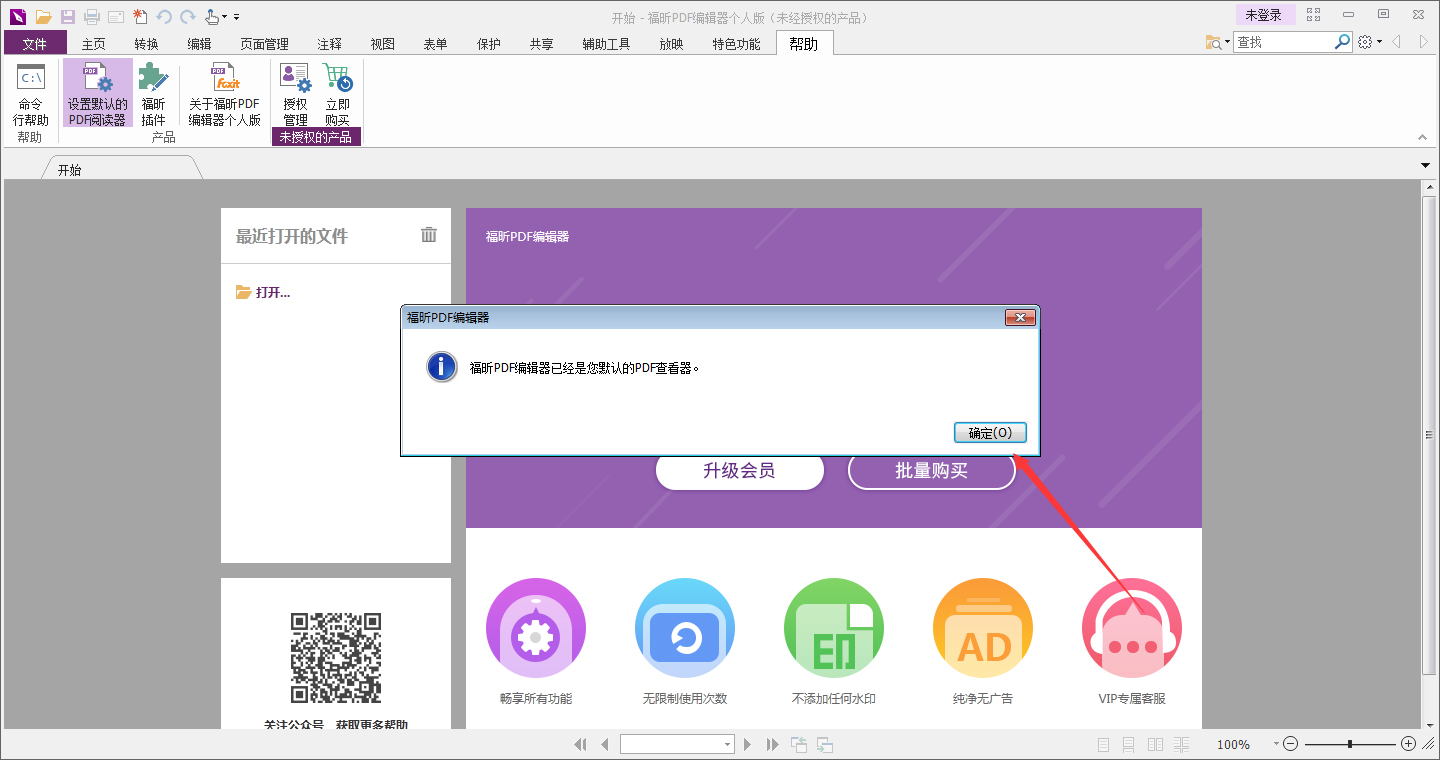
Task: Select the 开始 document tab
Action: 68,168
